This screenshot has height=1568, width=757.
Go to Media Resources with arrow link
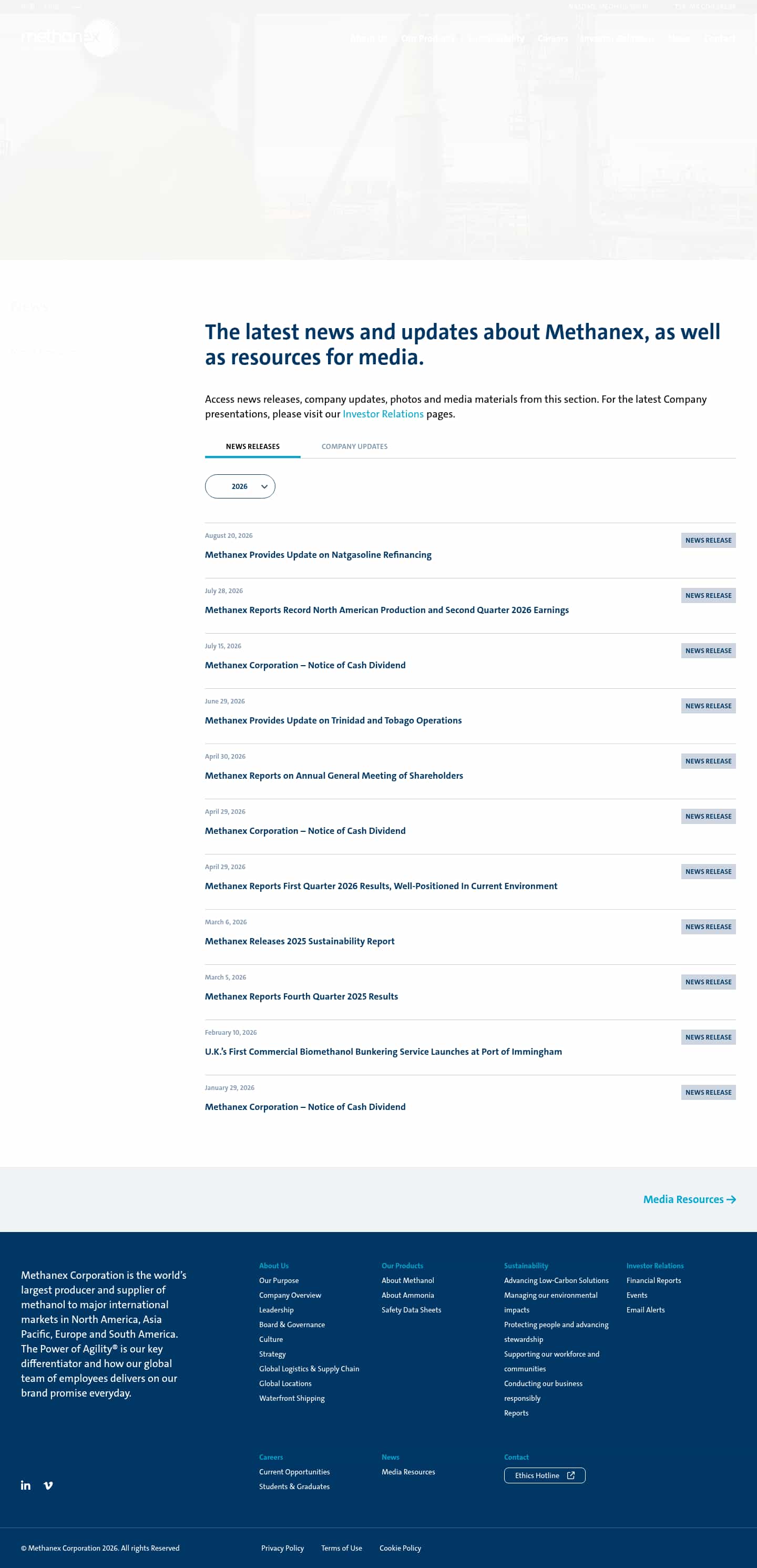point(690,1199)
